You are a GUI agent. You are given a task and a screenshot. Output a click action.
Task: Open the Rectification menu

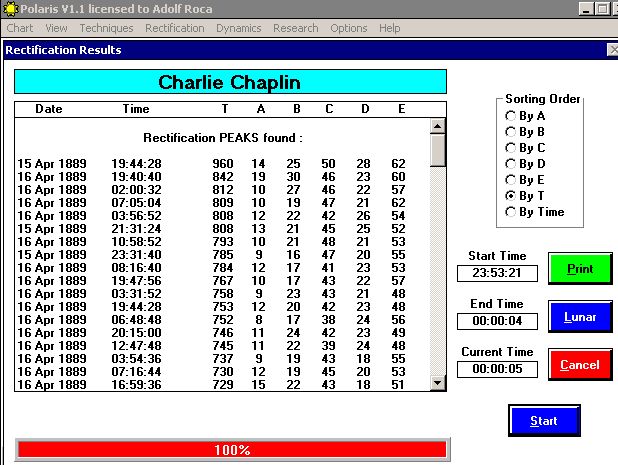(175, 28)
